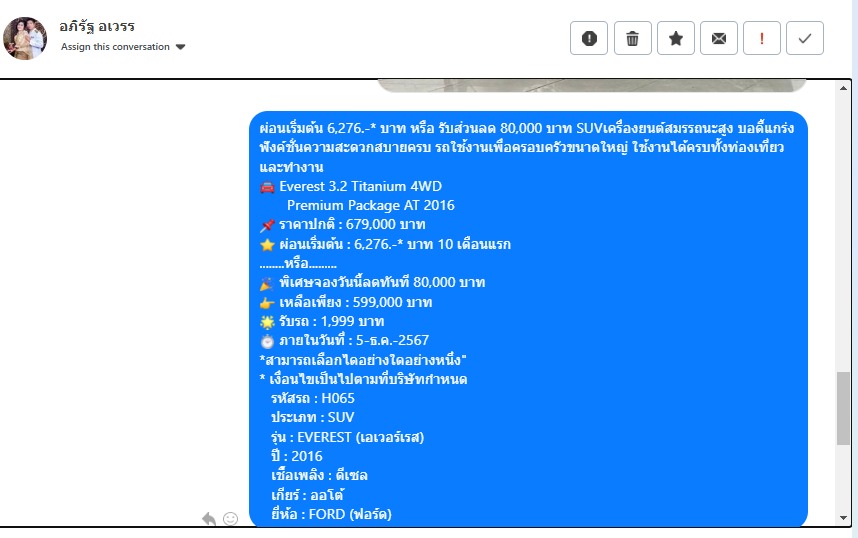858x538 pixels.
Task: Mark conversation unread with envelope icon
Action: (719, 38)
